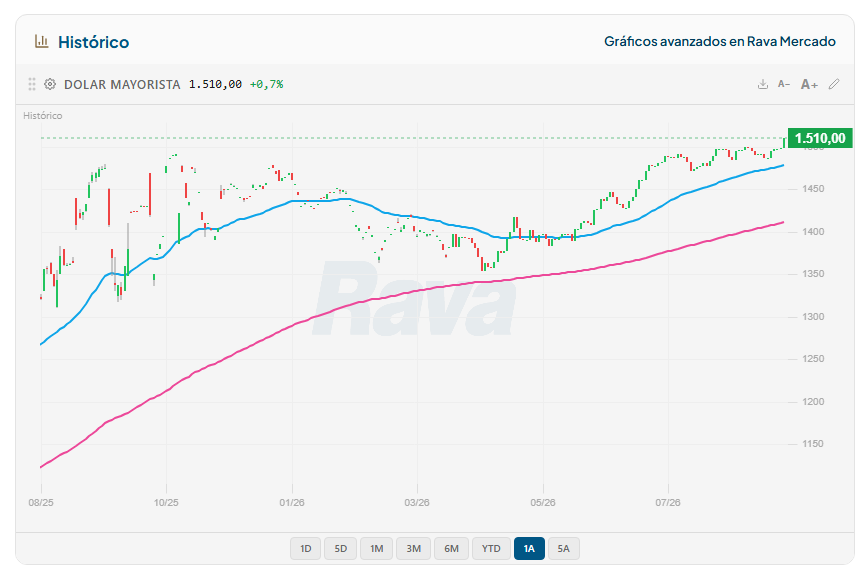
Task: Activate the pencil drawing tool
Action: pyautogui.click(x=834, y=84)
